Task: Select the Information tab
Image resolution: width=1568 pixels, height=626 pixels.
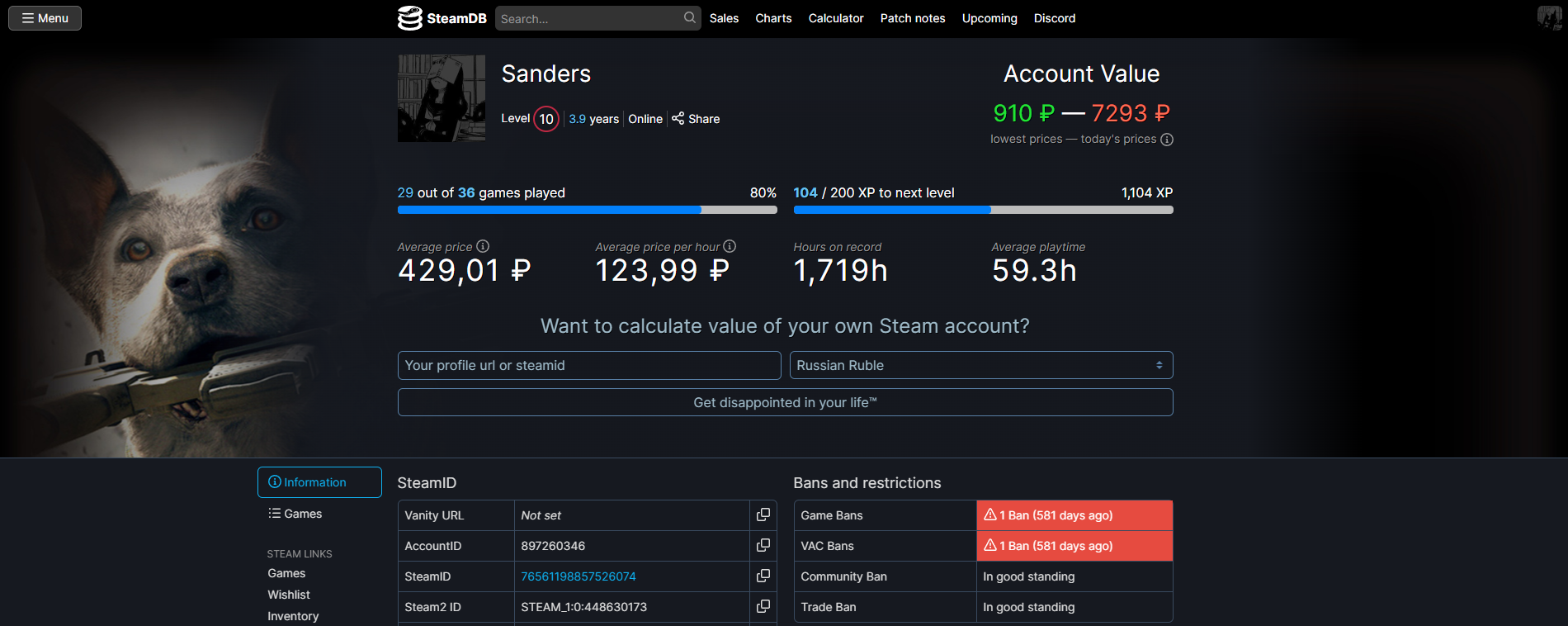Action: pos(319,482)
